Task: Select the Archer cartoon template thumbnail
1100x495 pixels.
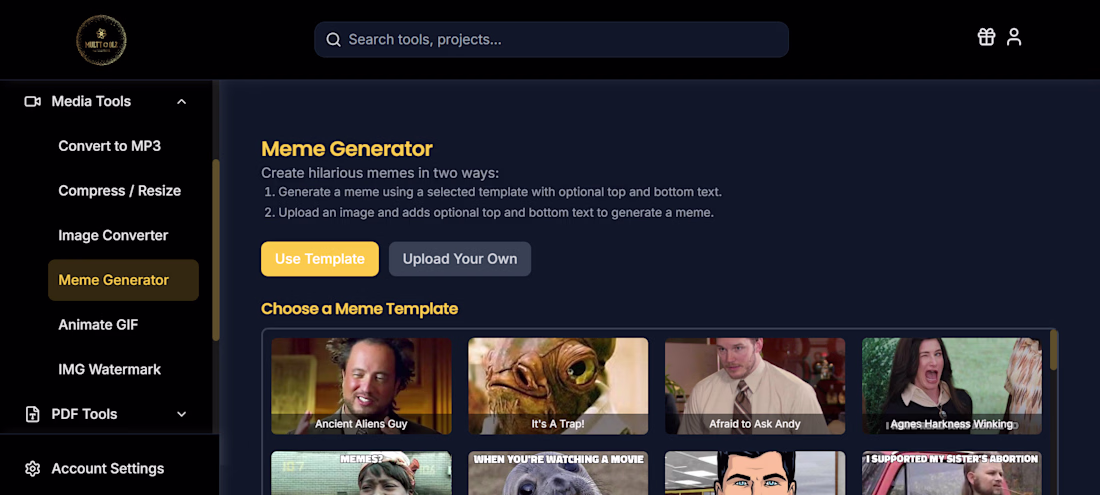Action: click(x=755, y=473)
